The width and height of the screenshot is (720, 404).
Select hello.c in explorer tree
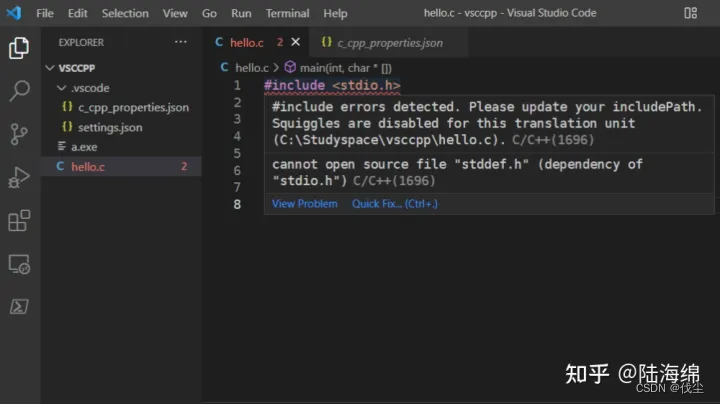coord(122,167)
